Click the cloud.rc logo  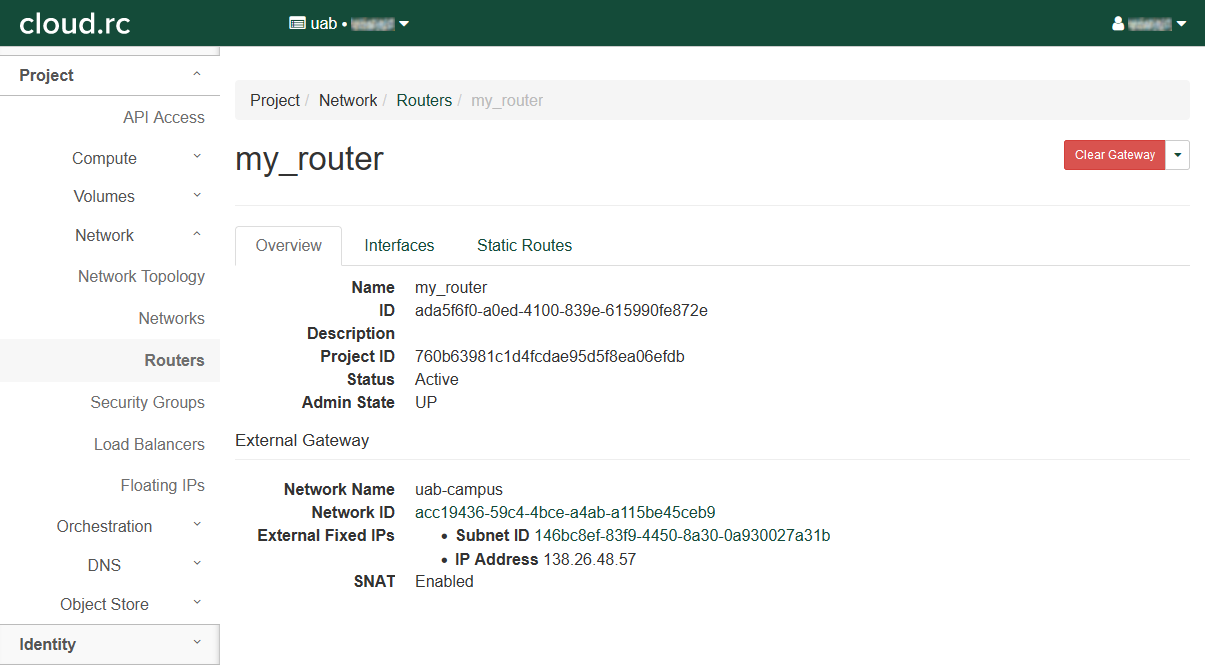75,23
